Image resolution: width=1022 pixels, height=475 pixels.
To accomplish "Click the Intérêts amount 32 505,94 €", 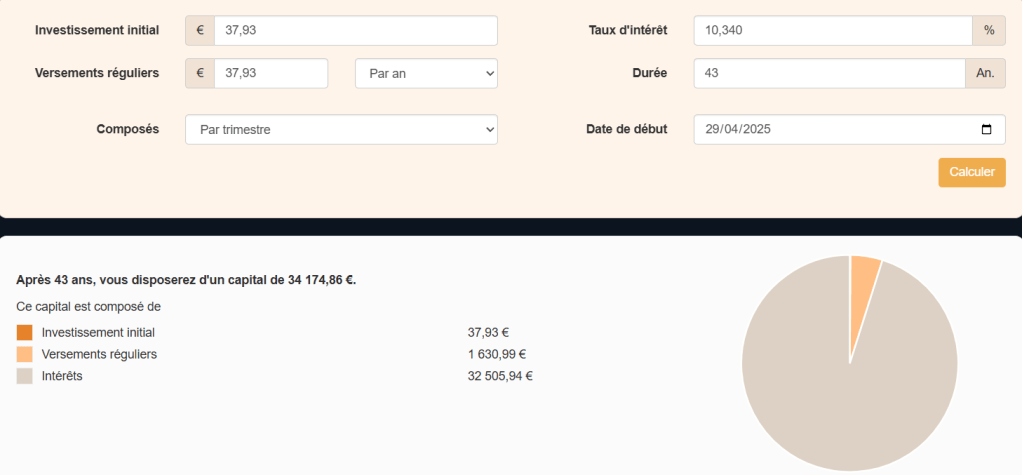I will coord(500,376).
